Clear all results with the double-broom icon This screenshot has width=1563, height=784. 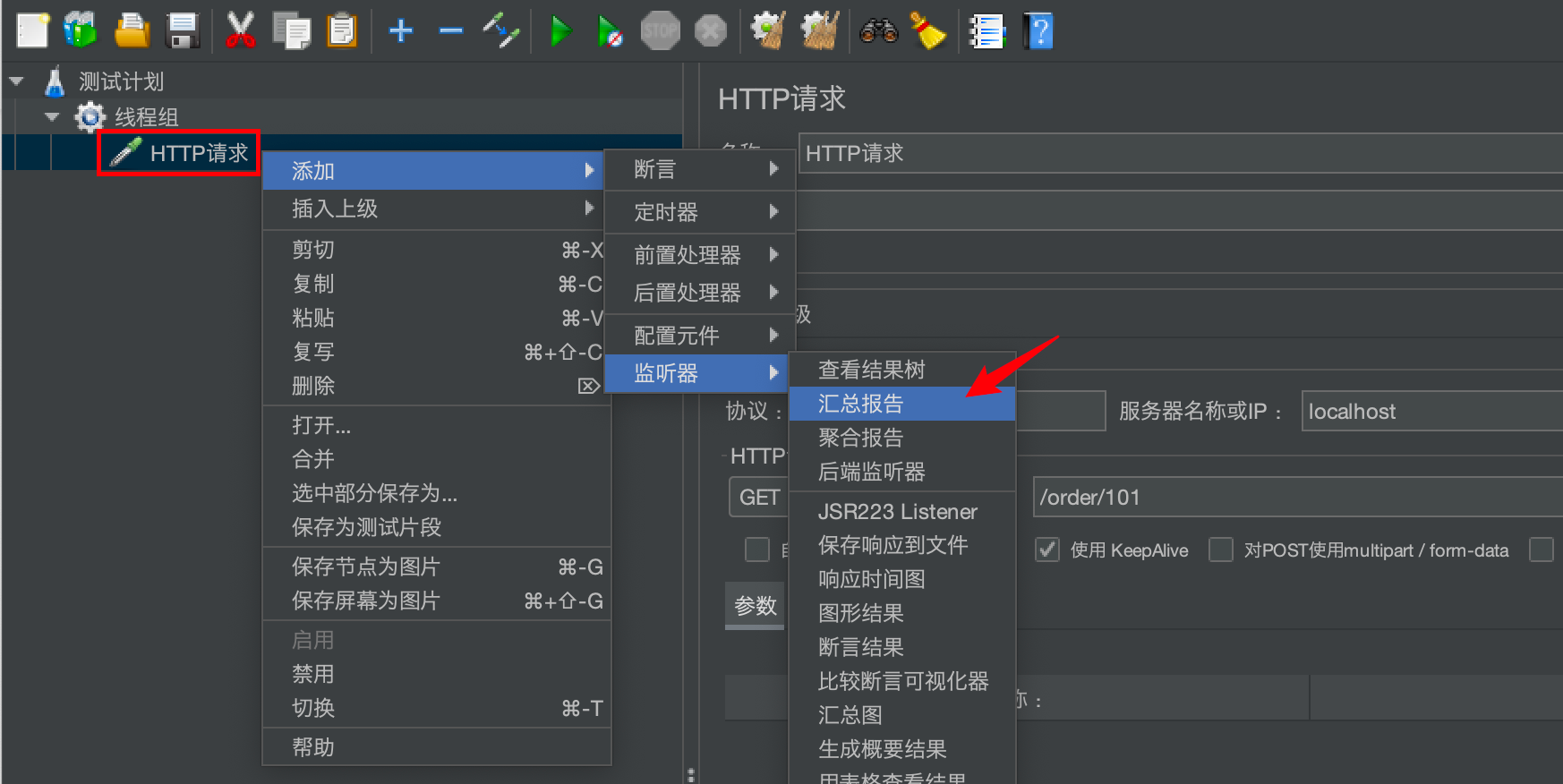click(820, 30)
